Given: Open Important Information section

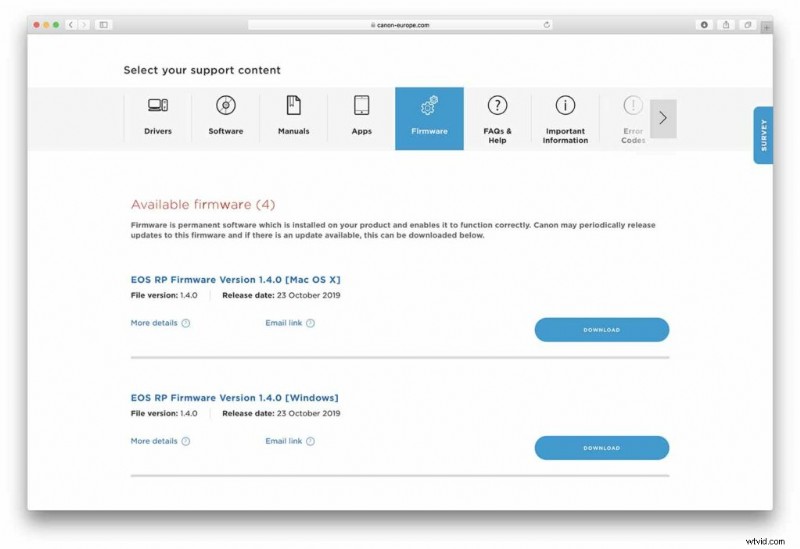Looking at the screenshot, I should tap(565, 118).
